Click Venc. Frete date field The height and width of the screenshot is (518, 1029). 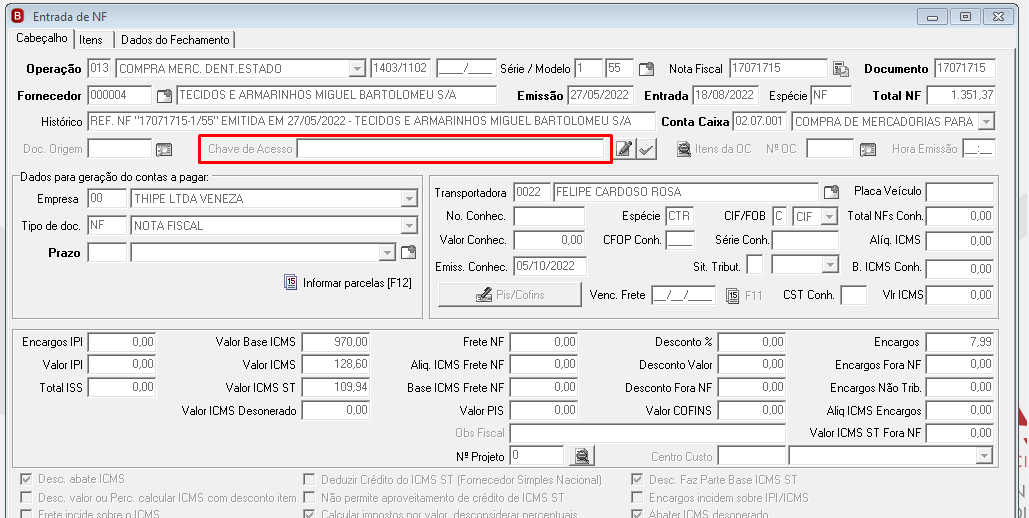tap(684, 295)
